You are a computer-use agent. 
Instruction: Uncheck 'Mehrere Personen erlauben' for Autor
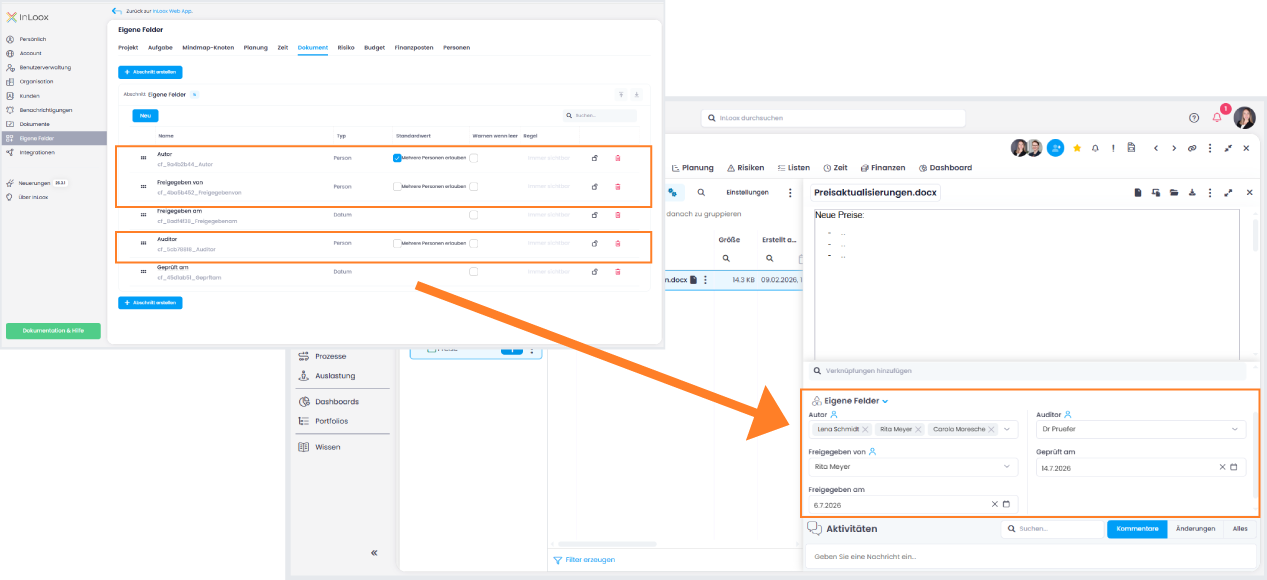click(397, 158)
